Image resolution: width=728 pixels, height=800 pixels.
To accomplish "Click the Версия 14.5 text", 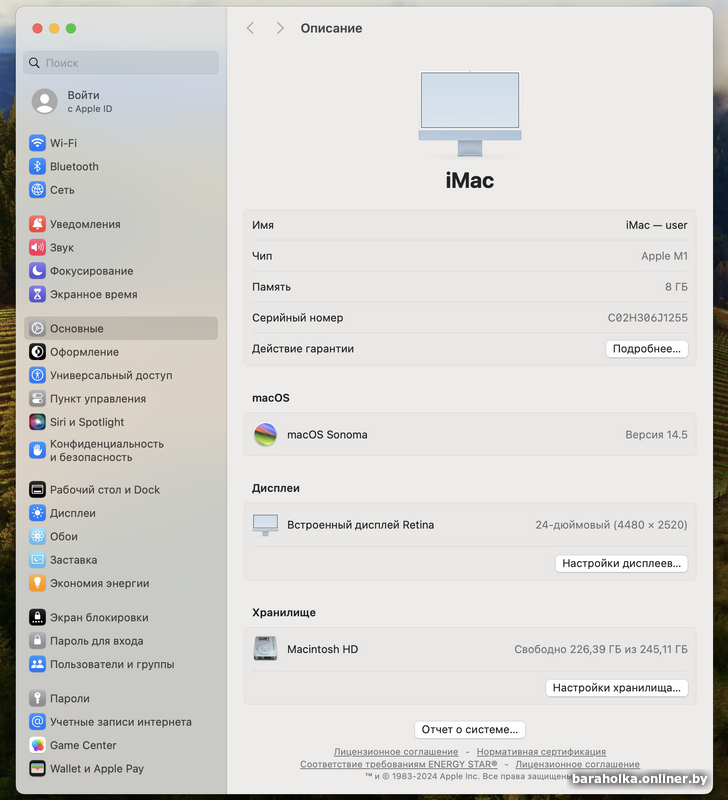I will [x=656, y=435].
